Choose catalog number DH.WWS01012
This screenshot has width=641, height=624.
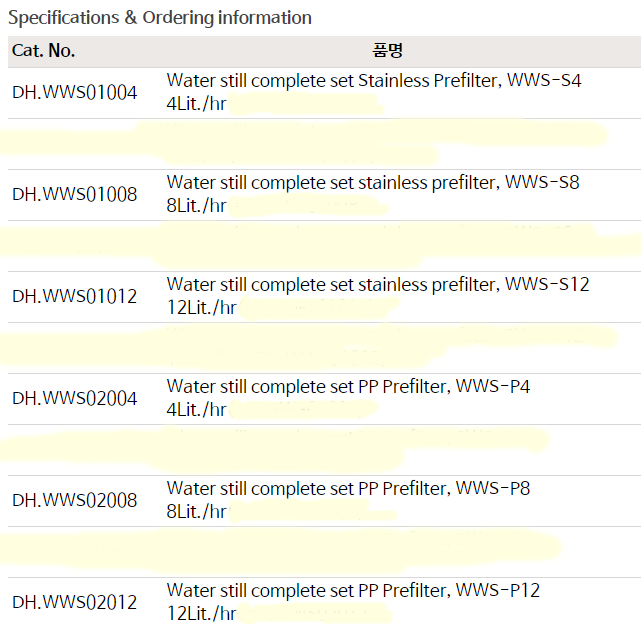(x=75, y=297)
